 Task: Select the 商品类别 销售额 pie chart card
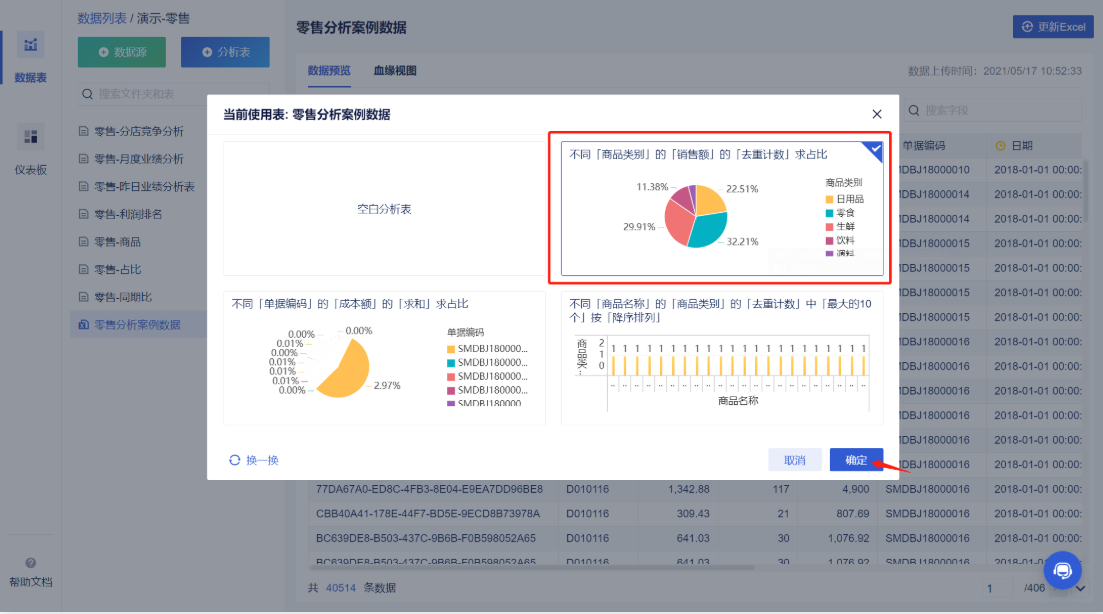click(722, 208)
